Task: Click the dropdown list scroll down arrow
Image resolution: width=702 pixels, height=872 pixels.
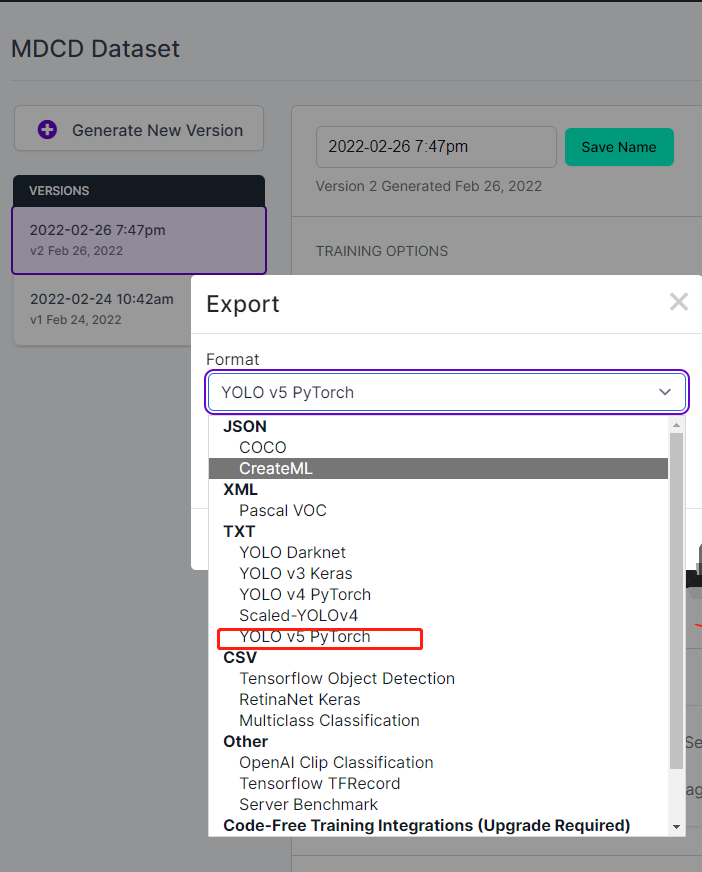Action: coord(676,827)
